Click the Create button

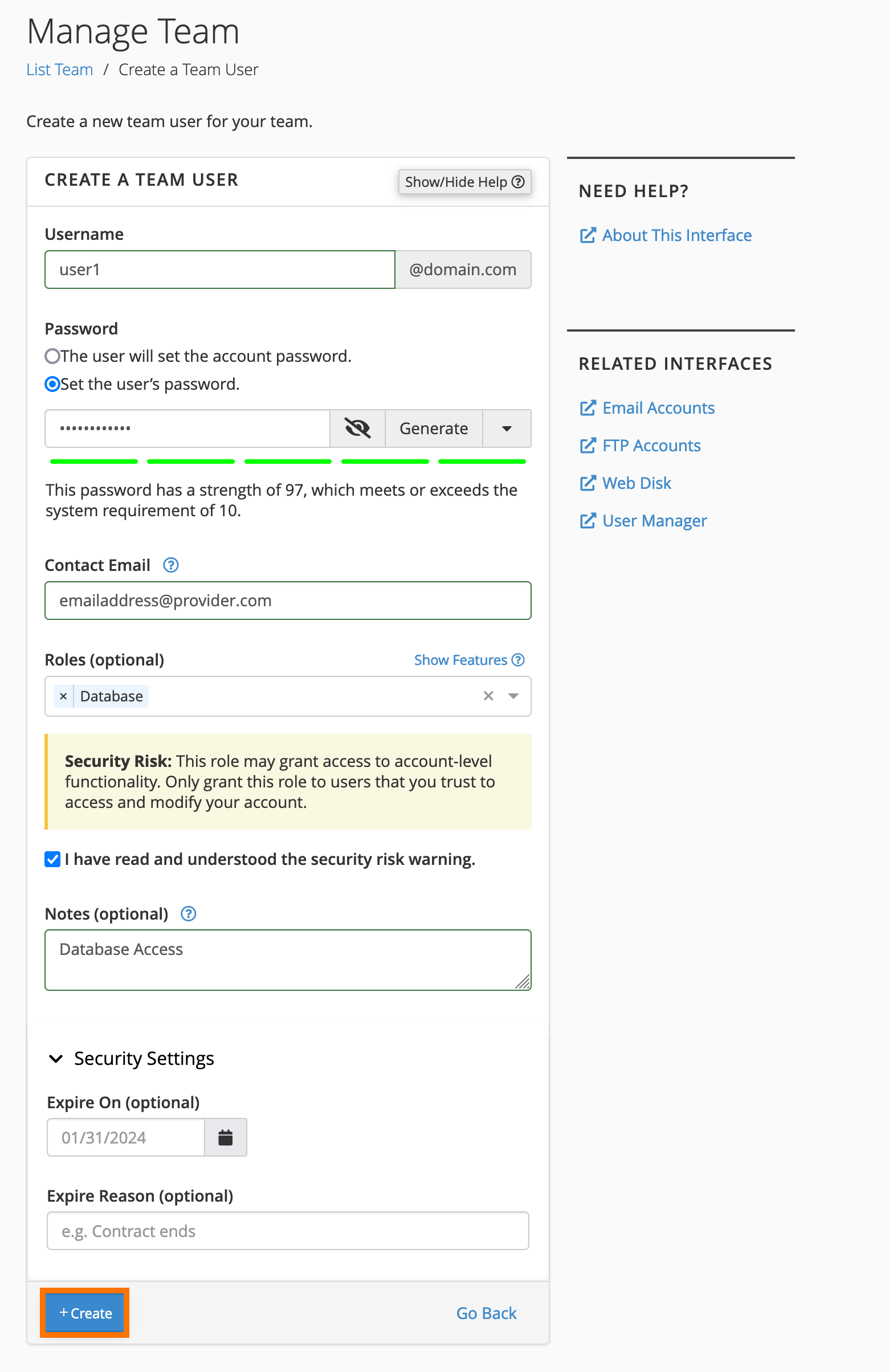point(85,1313)
